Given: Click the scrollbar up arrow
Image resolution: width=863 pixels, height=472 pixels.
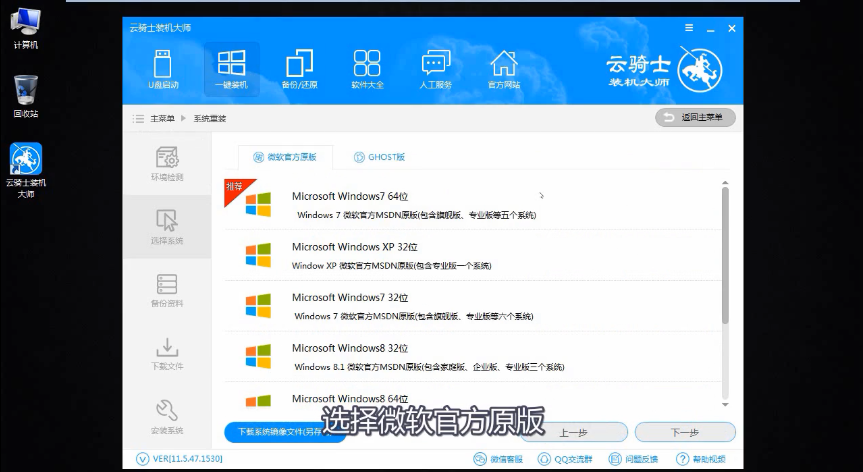Looking at the screenshot, I should point(725,183).
